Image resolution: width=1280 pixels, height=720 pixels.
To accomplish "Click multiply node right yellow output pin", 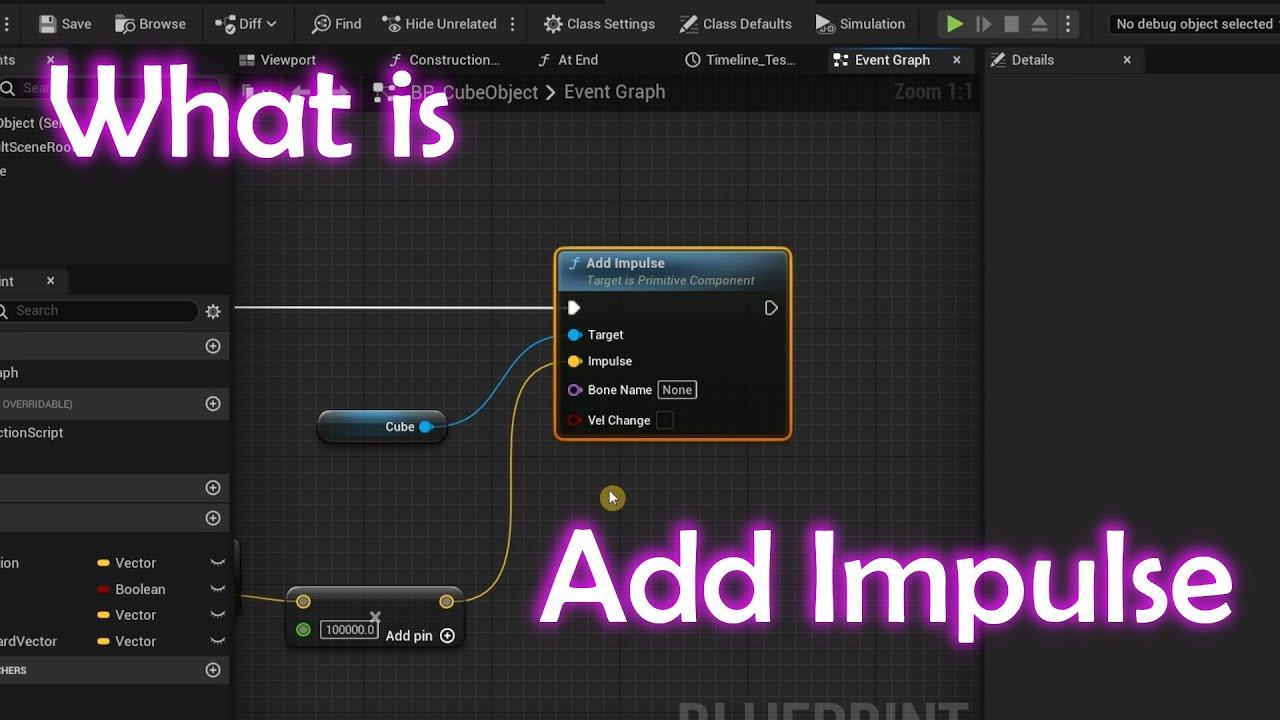I will (x=446, y=601).
